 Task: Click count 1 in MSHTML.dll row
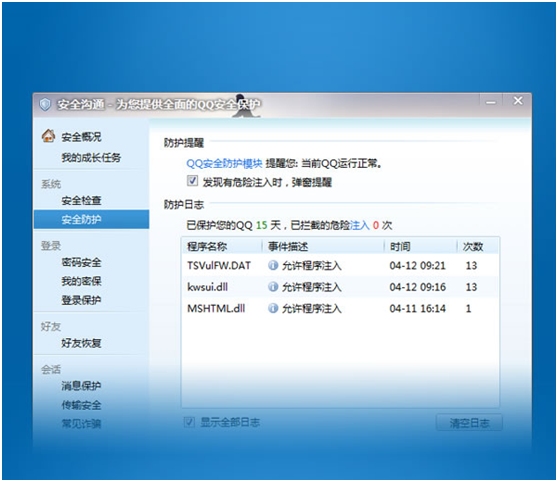[469, 308]
